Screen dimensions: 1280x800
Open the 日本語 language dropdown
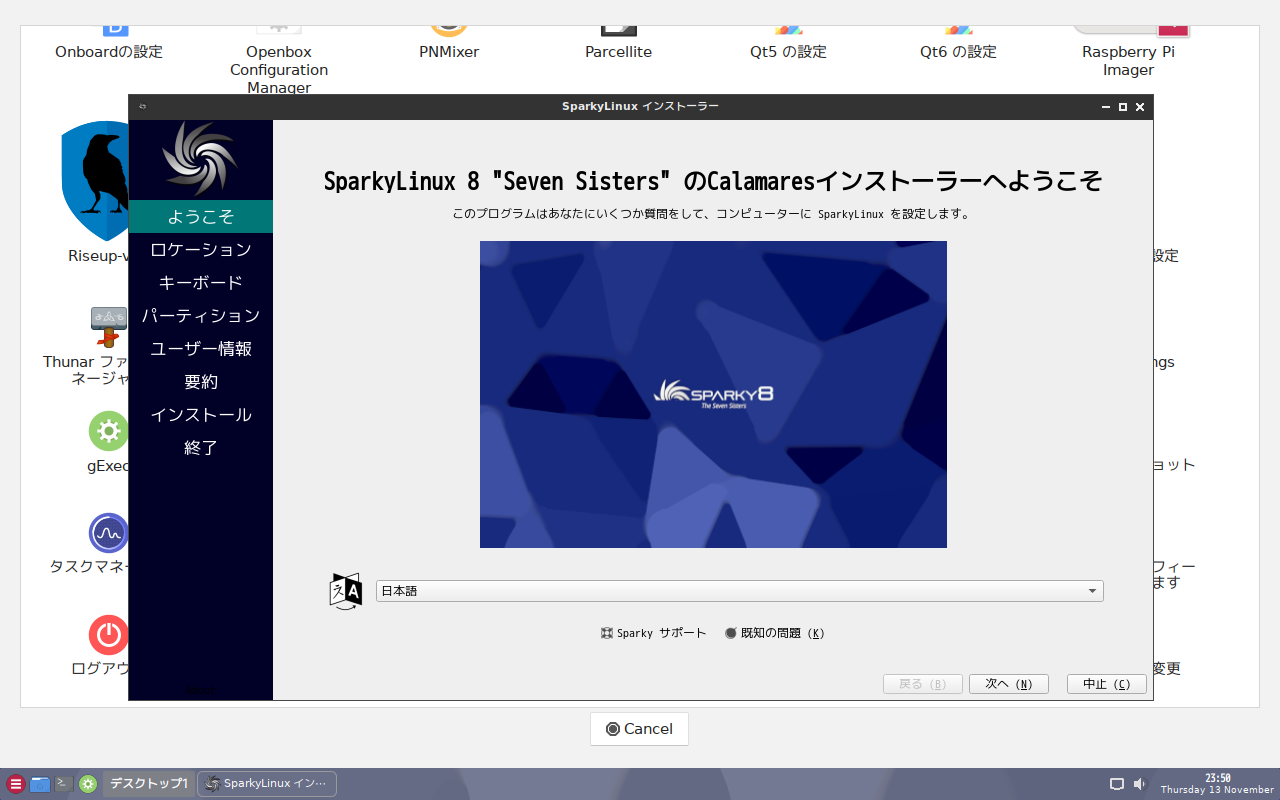click(x=740, y=591)
